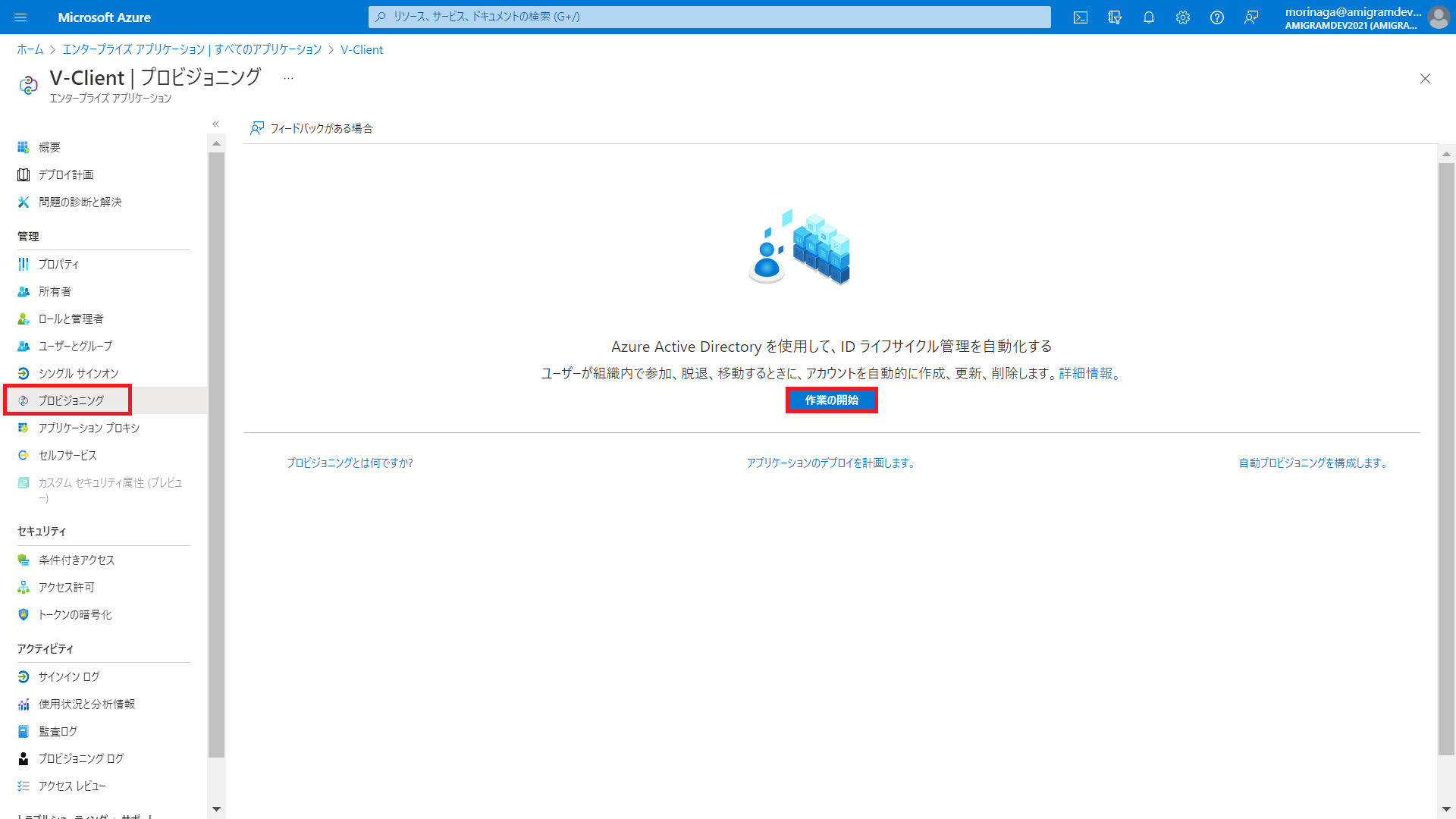Open the ellipsis more options beside title
1456x819 pixels.
click(x=288, y=78)
